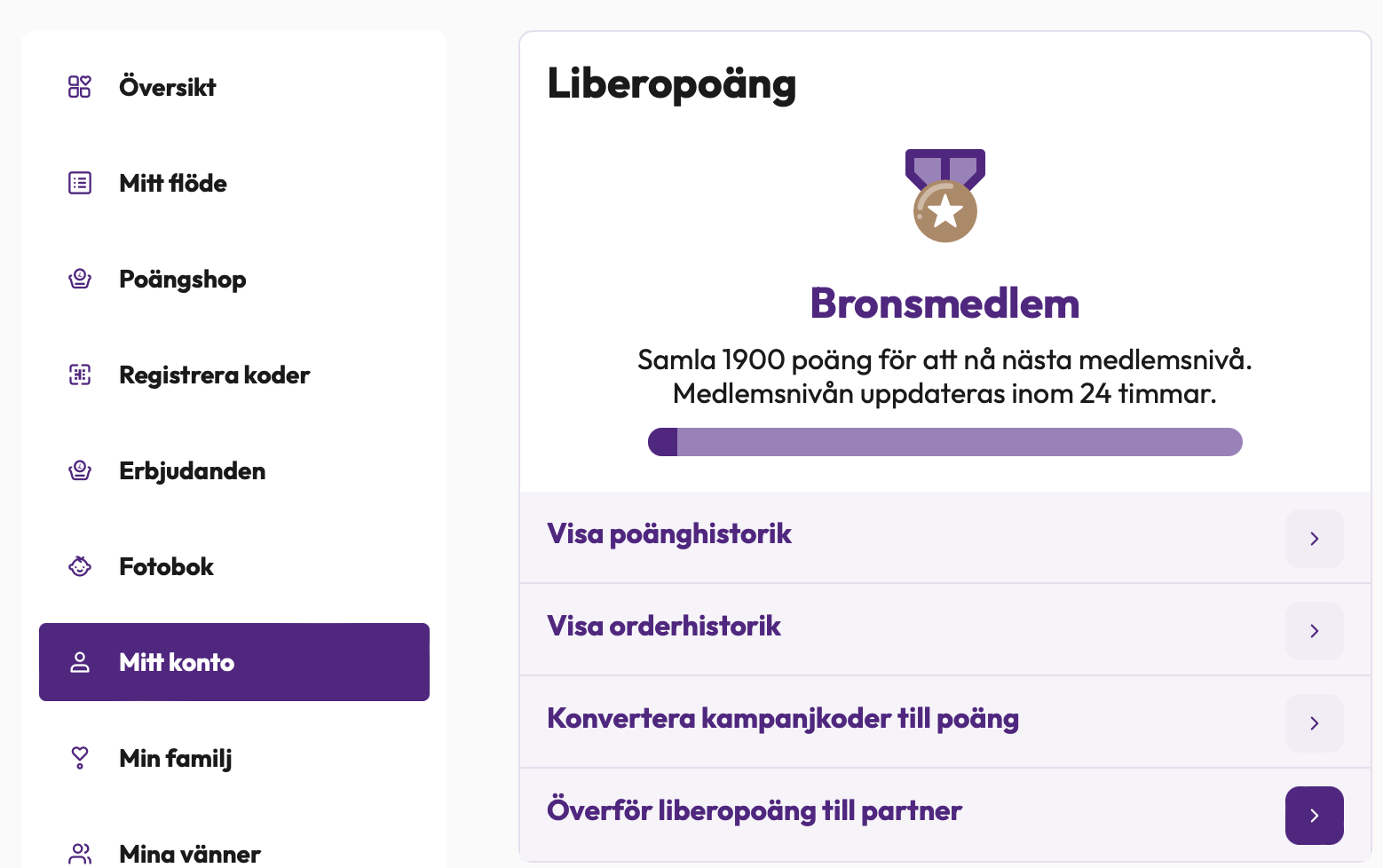Click the Mina vänner people icon
1383x868 pixels.
80,854
